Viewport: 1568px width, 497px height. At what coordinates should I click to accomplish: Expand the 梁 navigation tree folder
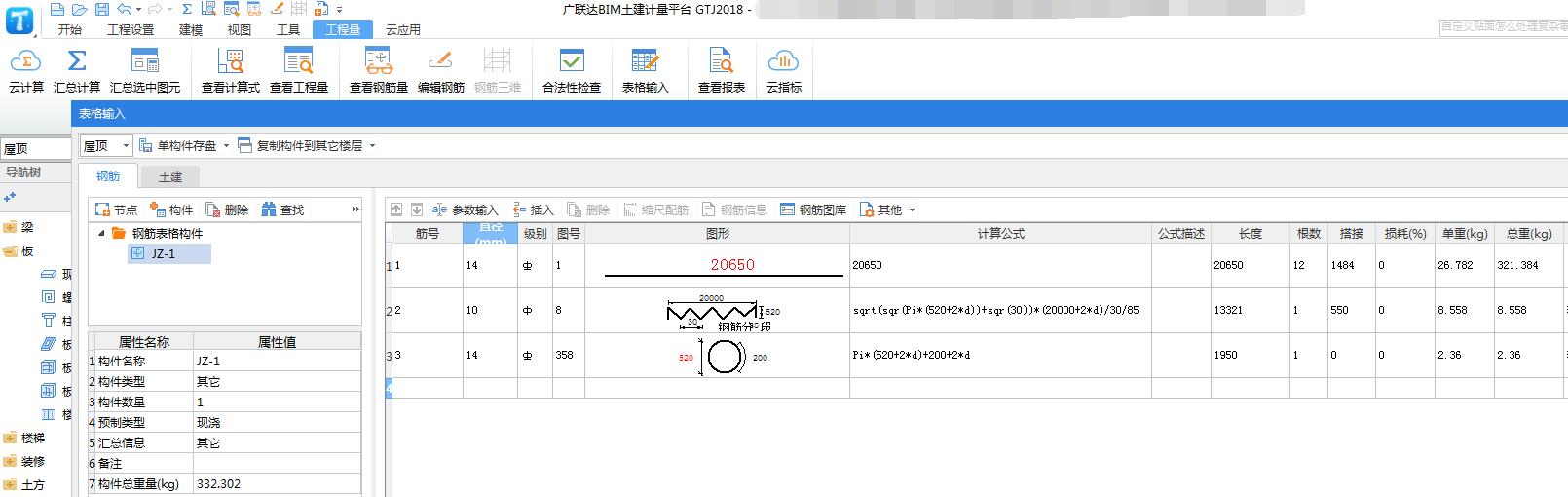(x=10, y=227)
